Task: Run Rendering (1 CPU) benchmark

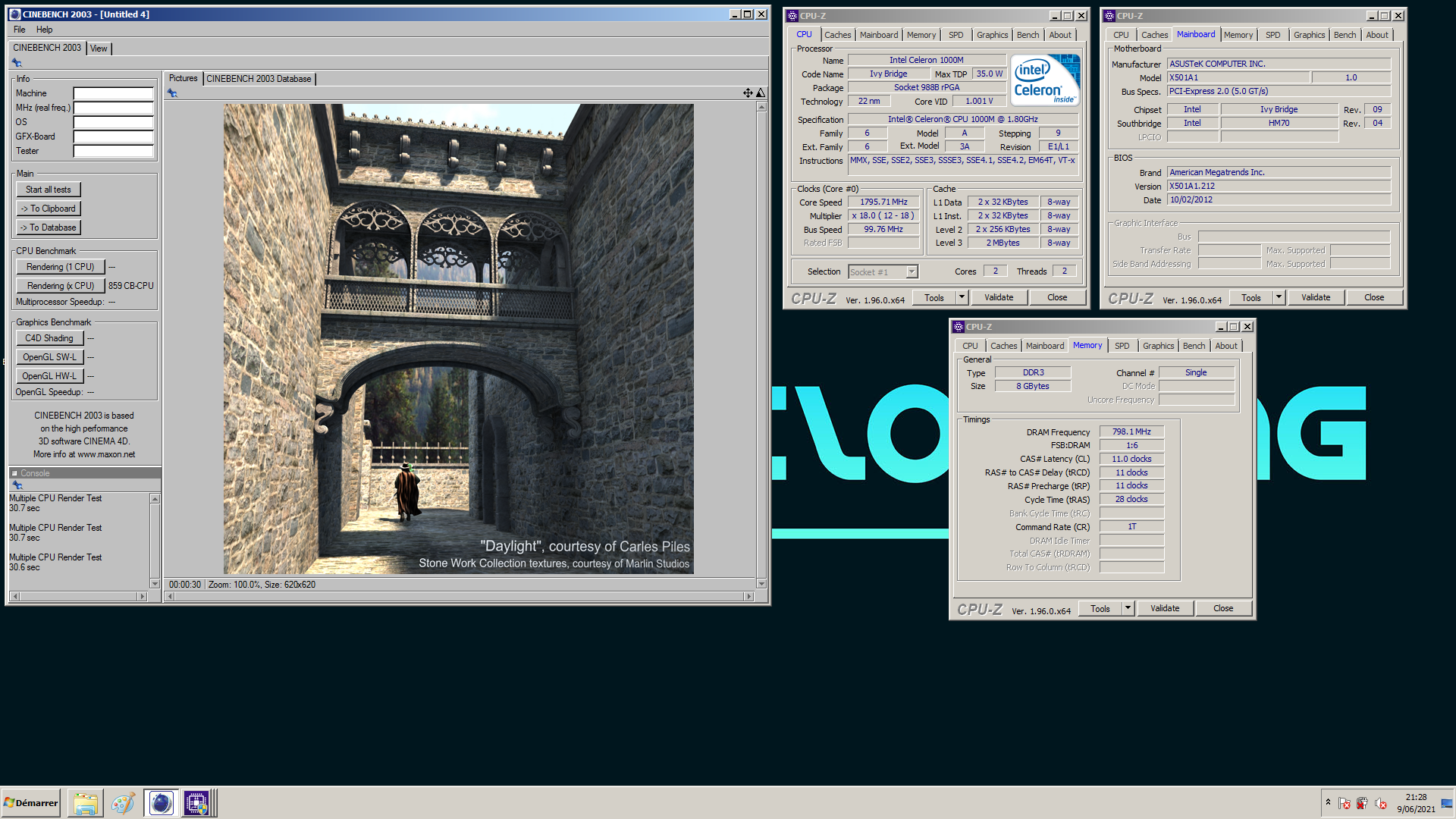Action: click(x=61, y=267)
